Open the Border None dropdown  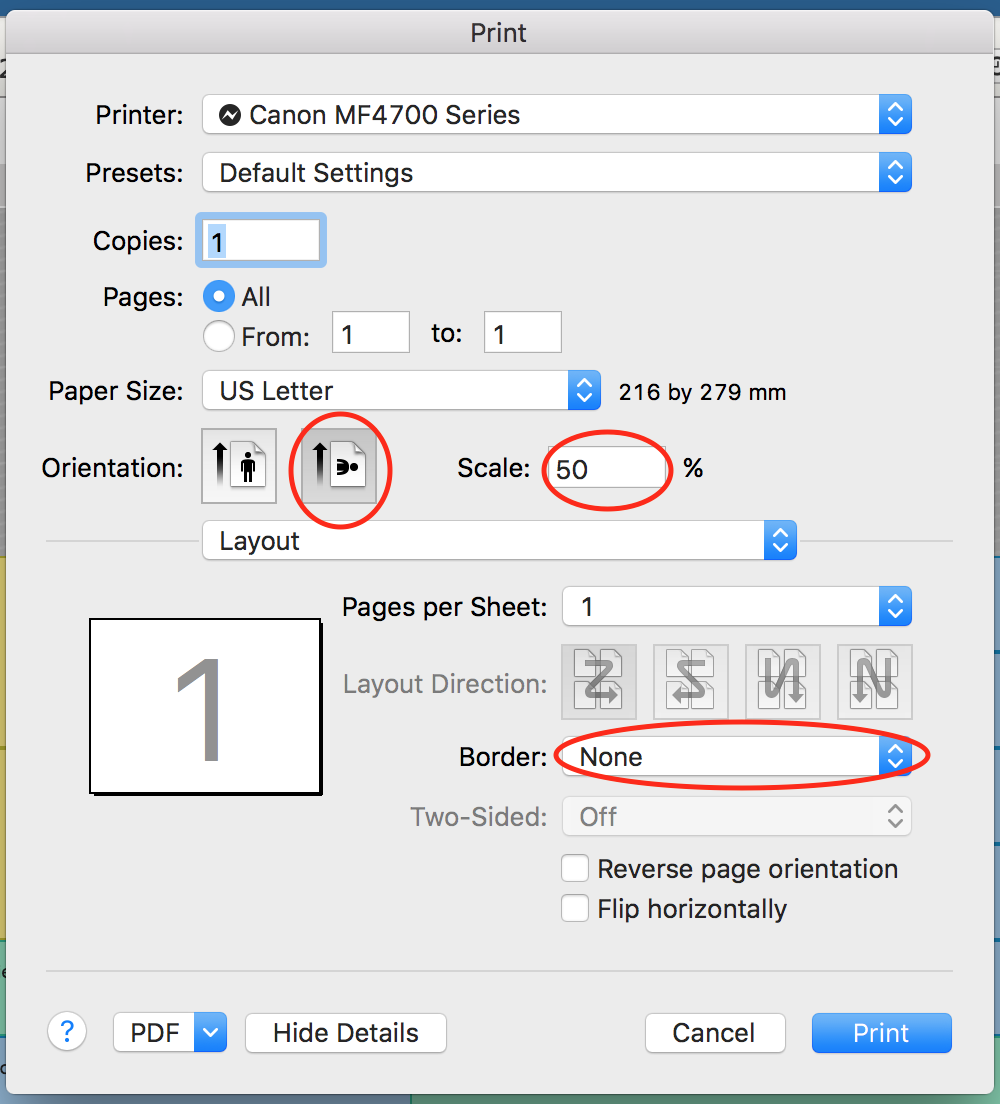[x=737, y=756]
